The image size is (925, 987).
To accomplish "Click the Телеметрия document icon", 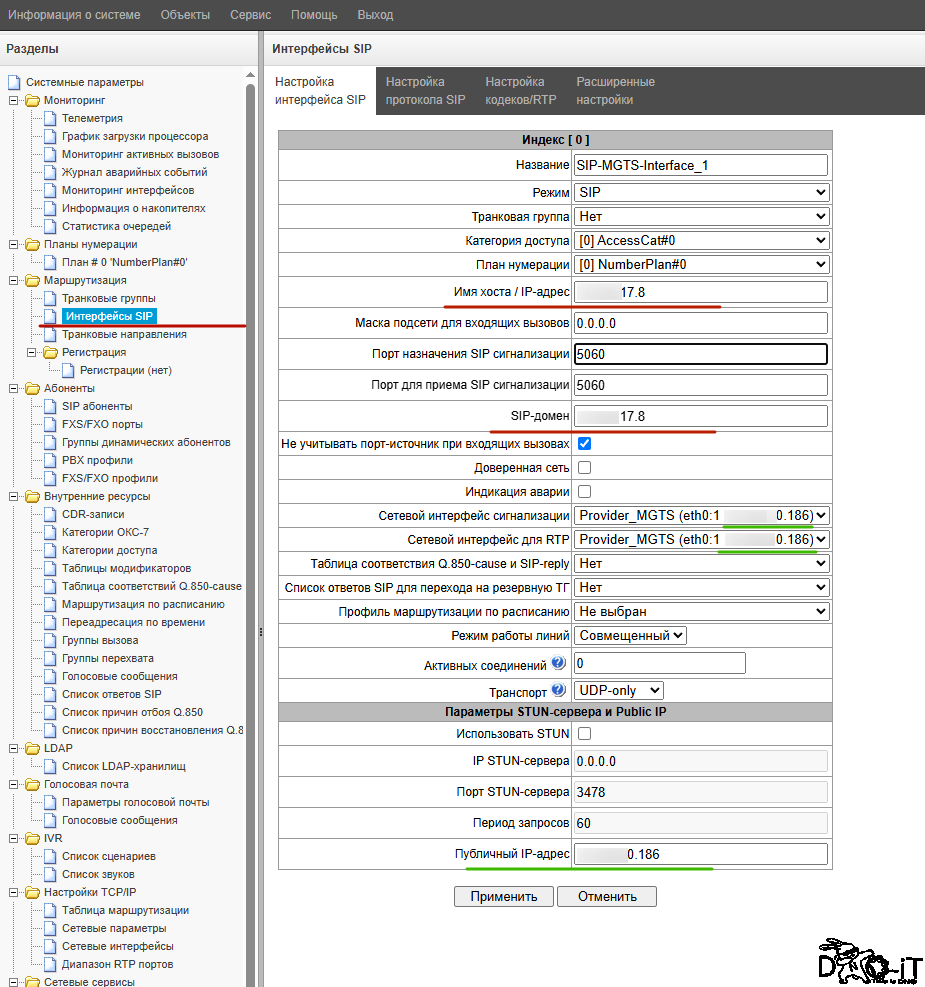I will pos(50,118).
